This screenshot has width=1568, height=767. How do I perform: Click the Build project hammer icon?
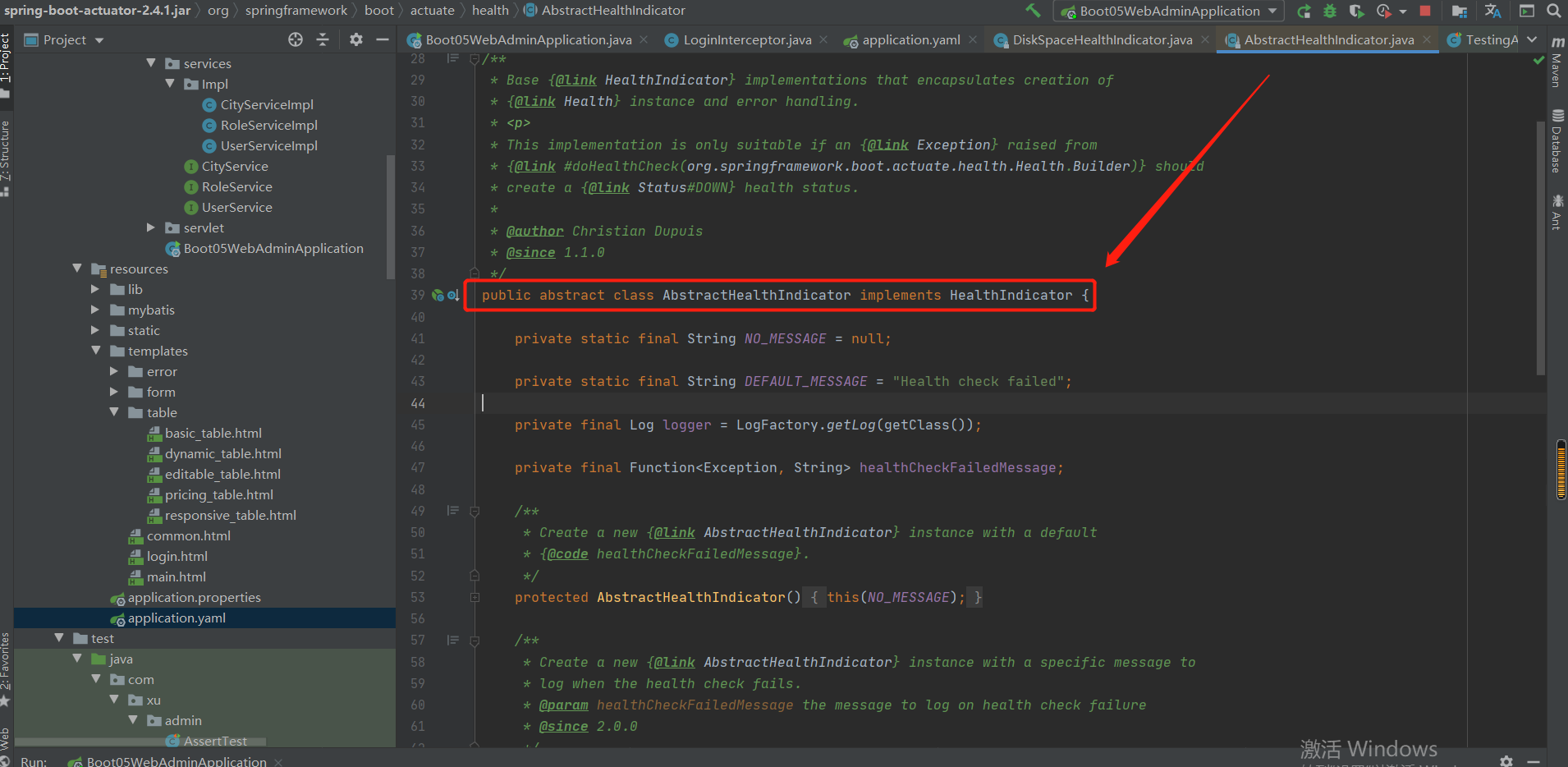pyautogui.click(x=1034, y=11)
